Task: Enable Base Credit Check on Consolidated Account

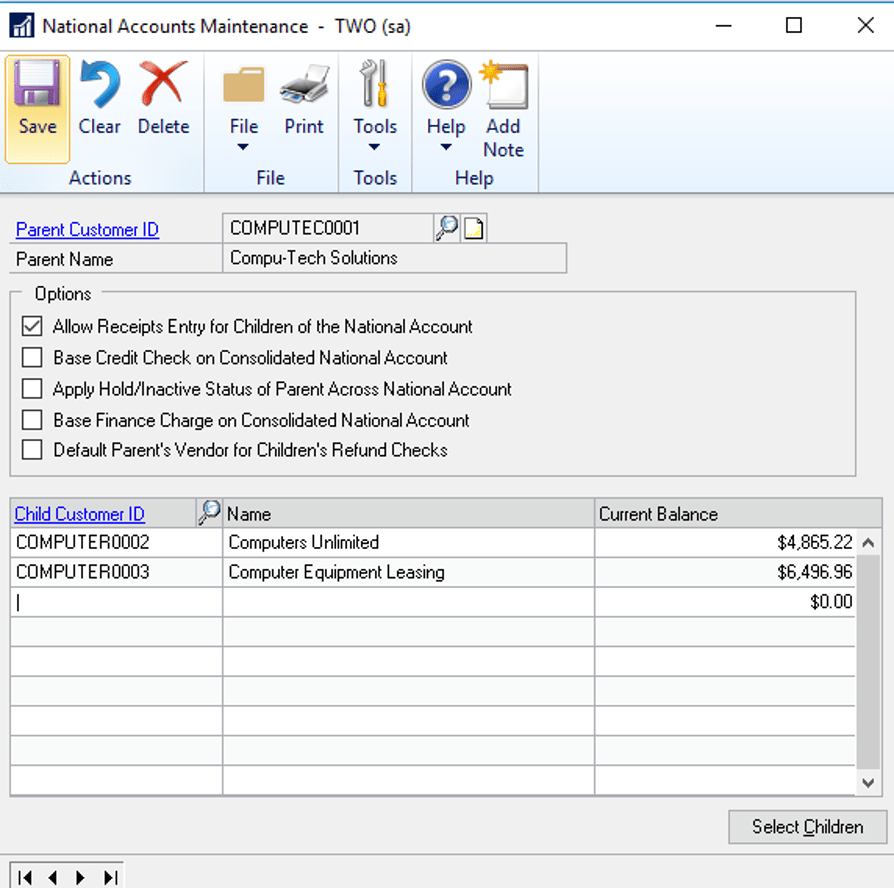Action: 33,358
